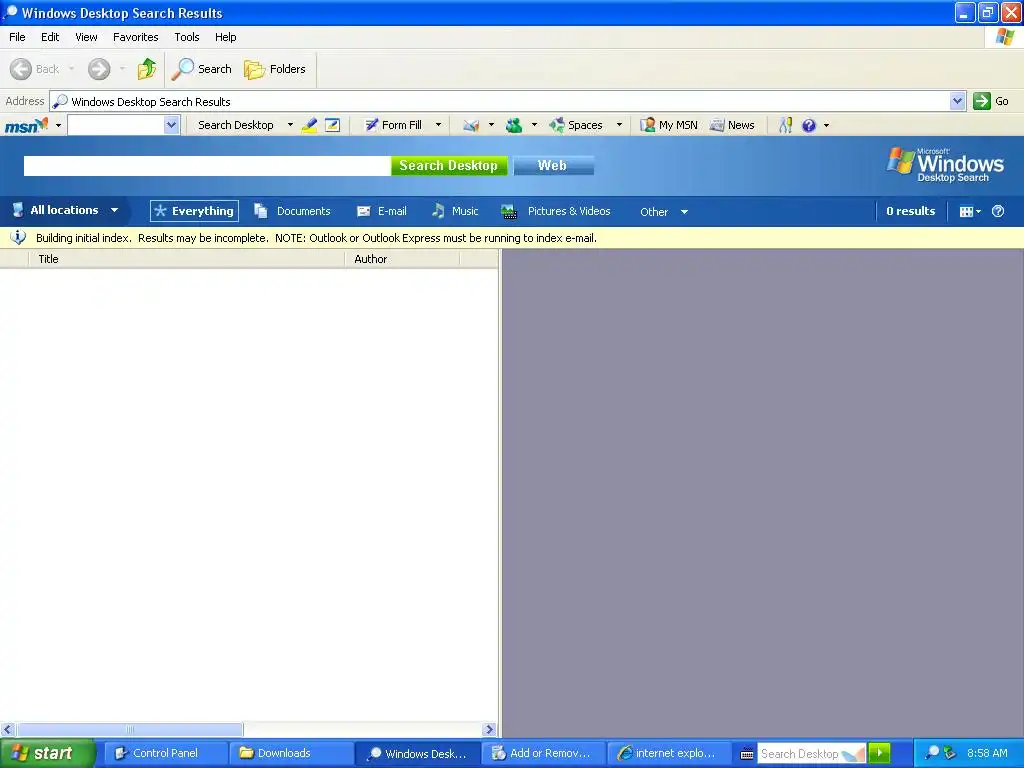Image resolution: width=1024 pixels, height=768 pixels.
Task: Open the Windows Start menu
Action: (47, 753)
